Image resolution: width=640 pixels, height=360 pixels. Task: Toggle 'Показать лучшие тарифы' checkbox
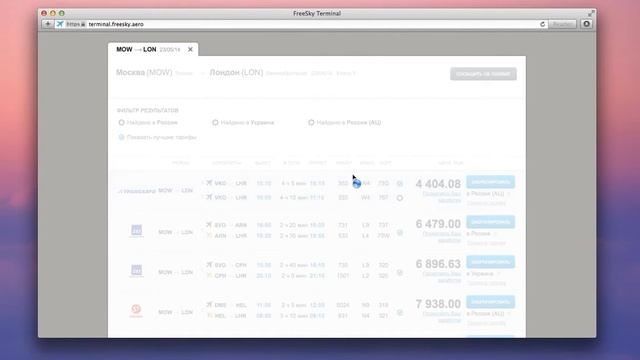pos(121,137)
